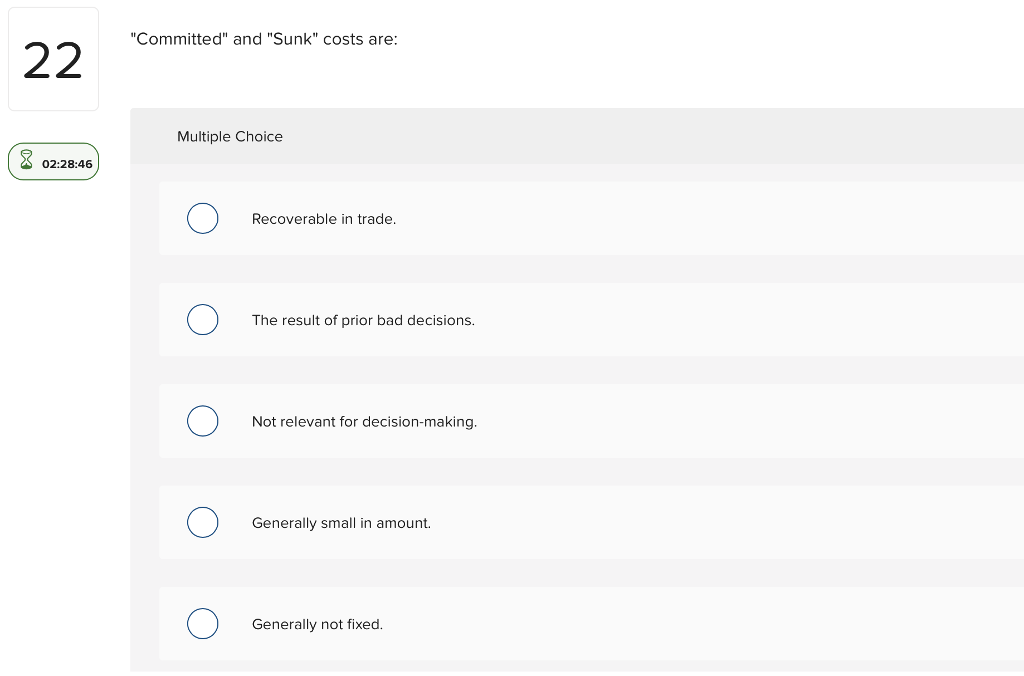The height and width of the screenshot is (676, 1024).
Task: Click the answer text "Recoverable in trade."
Action: click(323, 219)
